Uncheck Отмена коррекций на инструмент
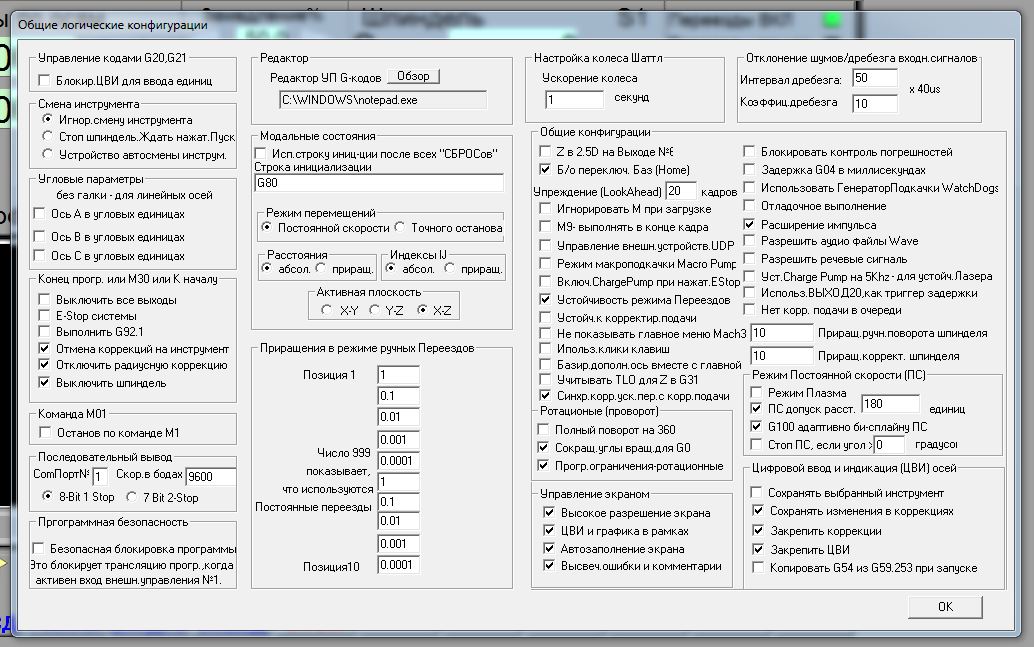Screen dimensions: 1034x647 (x=44, y=348)
